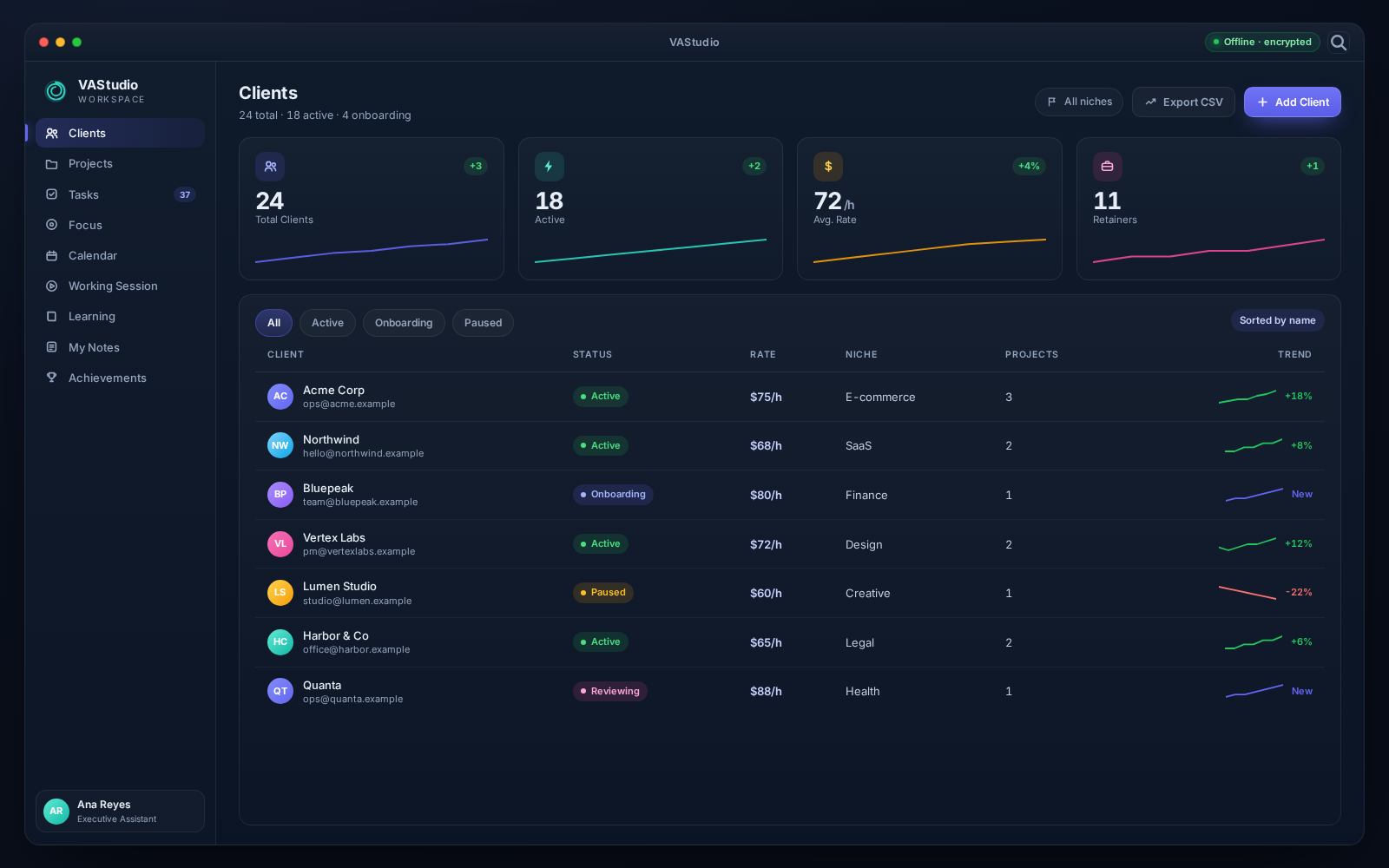Click the Acme Corp AC avatar
Screen dimensions: 1389x868
(x=280, y=397)
